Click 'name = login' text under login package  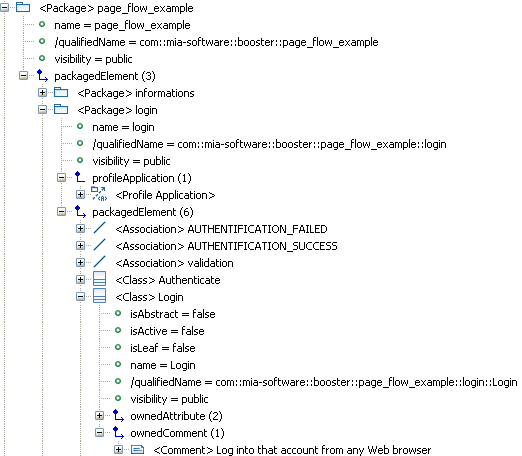(x=123, y=127)
